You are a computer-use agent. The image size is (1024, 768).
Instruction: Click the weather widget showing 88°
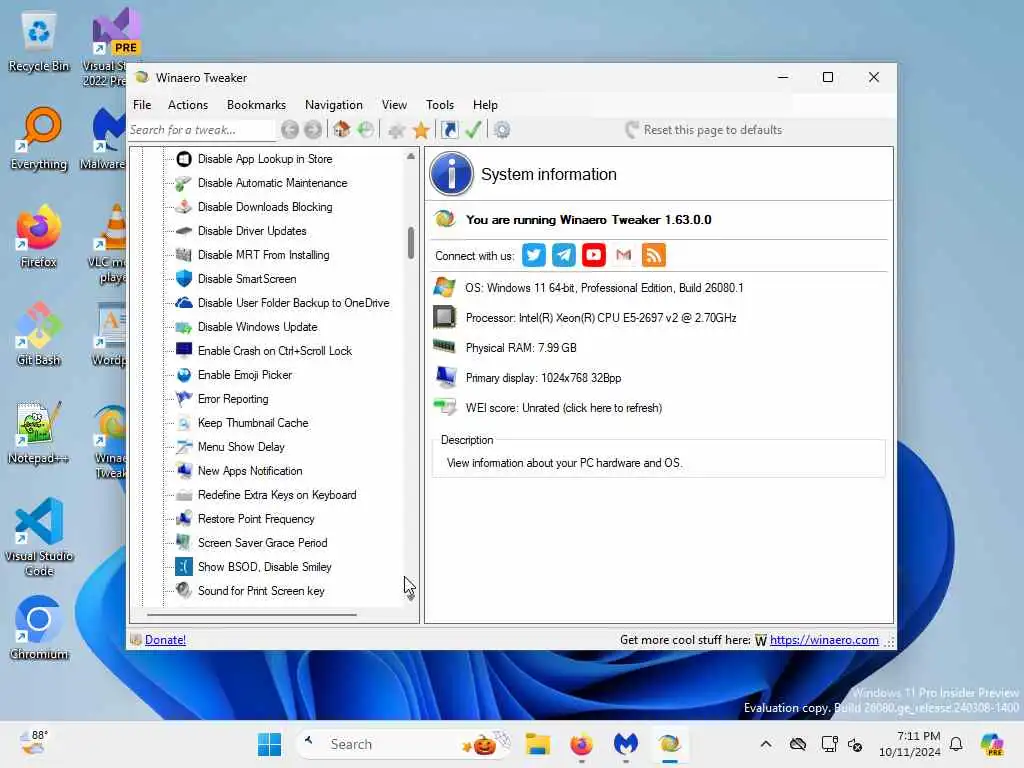coord(33,743)
